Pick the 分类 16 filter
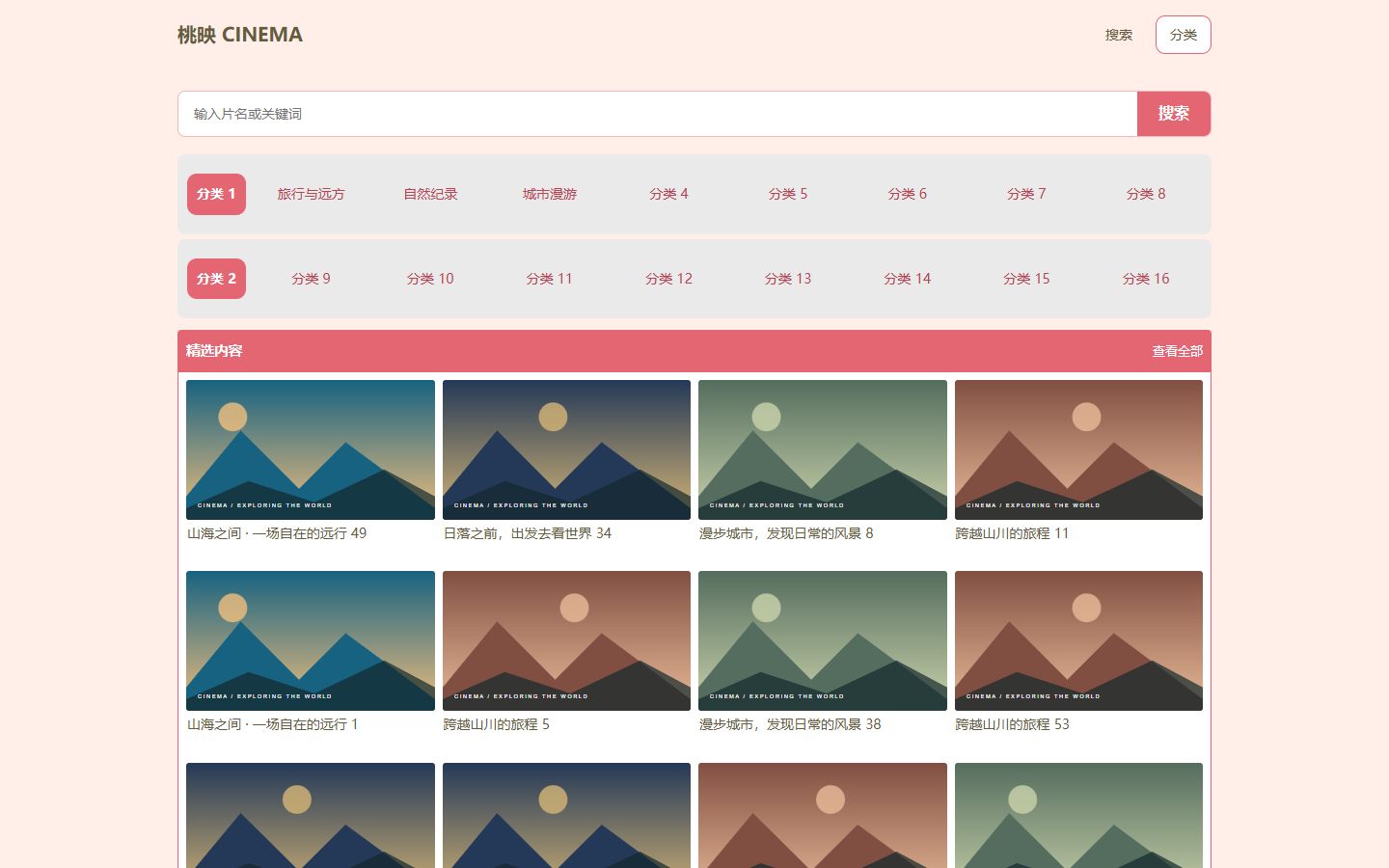The width and height of the screenshot is (1389, 868). pos(1146,279)
